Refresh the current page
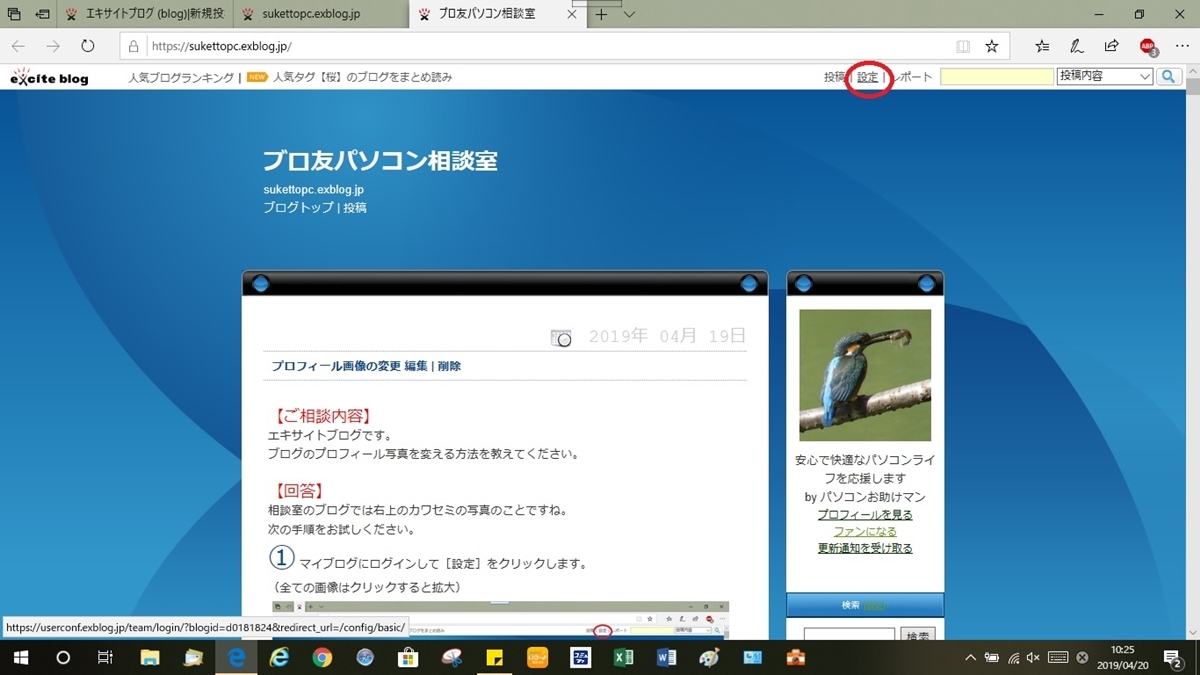 pyautogui.click(x=88, y=46)
